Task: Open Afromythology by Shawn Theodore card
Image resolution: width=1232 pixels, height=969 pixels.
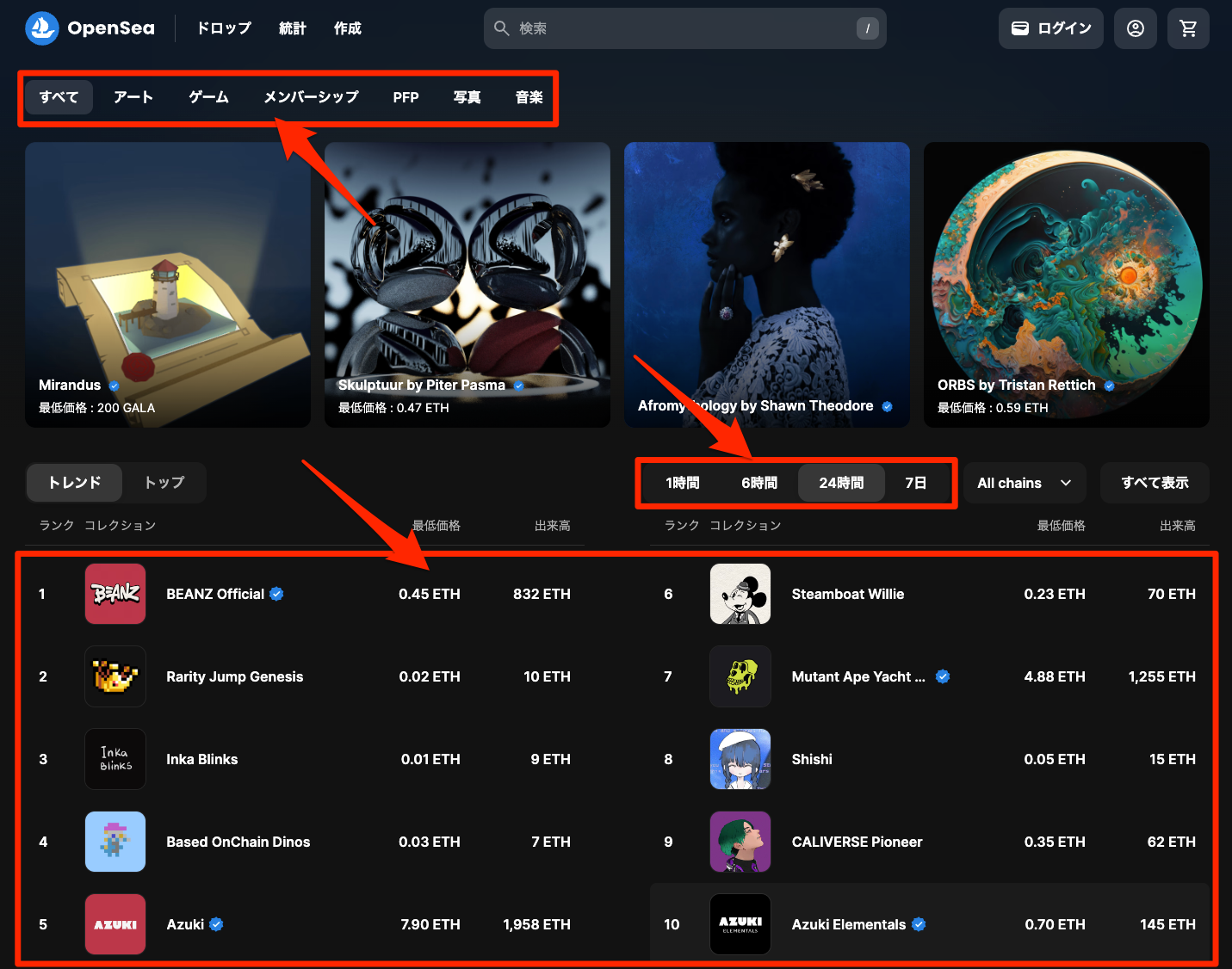Action: coord(767,285)
